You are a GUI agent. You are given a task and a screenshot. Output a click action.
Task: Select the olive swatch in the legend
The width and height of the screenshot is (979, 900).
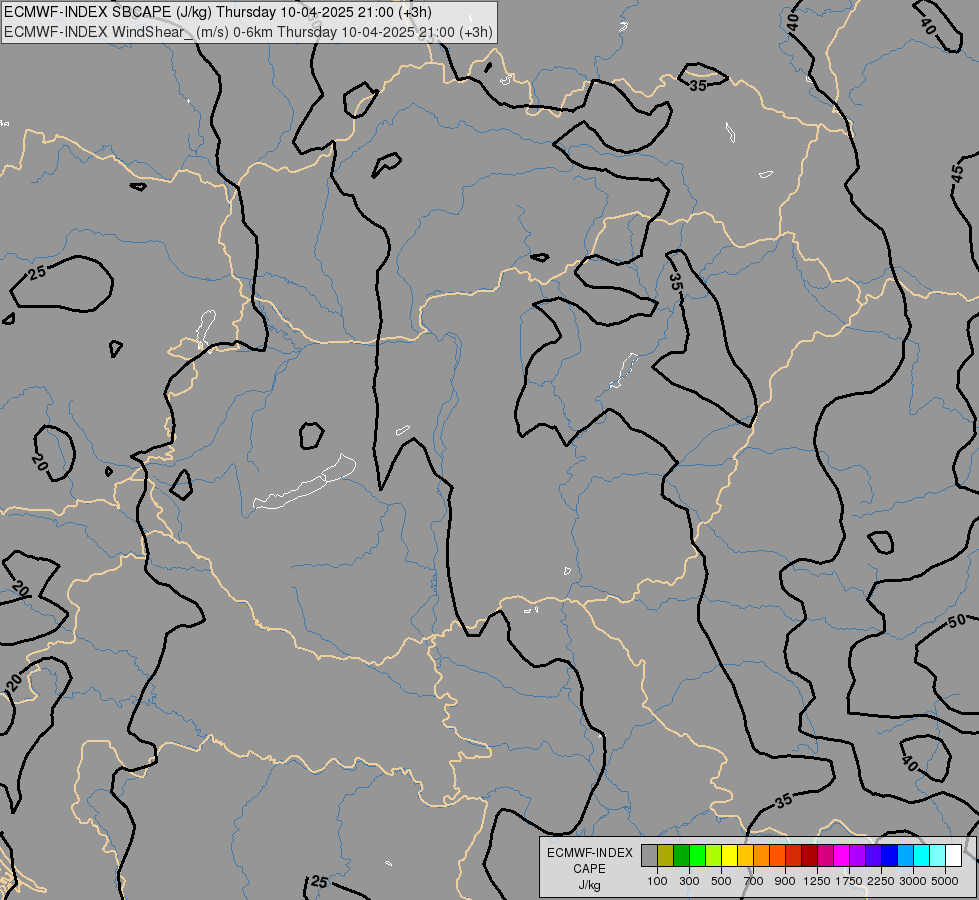(666, 856)
